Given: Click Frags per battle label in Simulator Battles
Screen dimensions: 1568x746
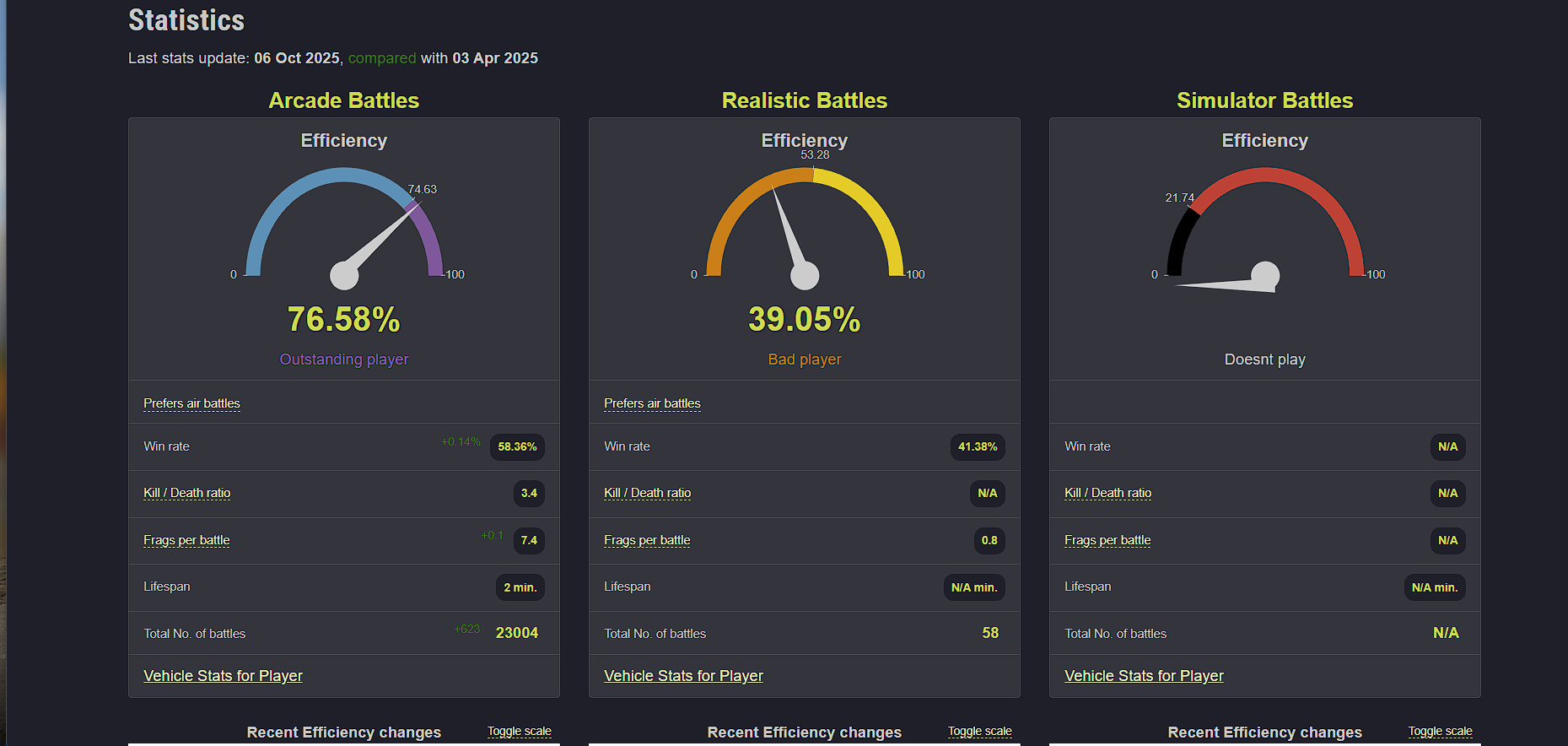Looking at the screenshot, I should coord(1107,540).
